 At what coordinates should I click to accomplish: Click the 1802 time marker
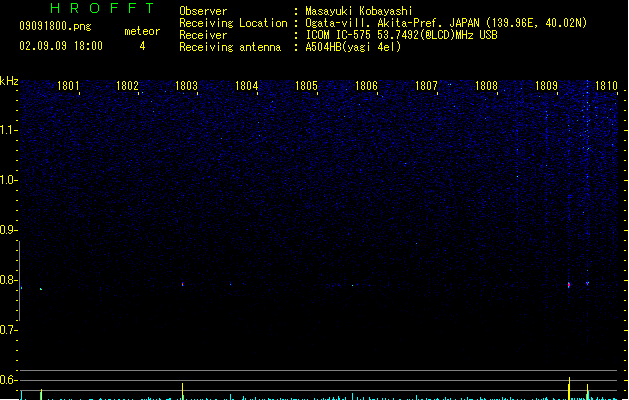(127, 86)
